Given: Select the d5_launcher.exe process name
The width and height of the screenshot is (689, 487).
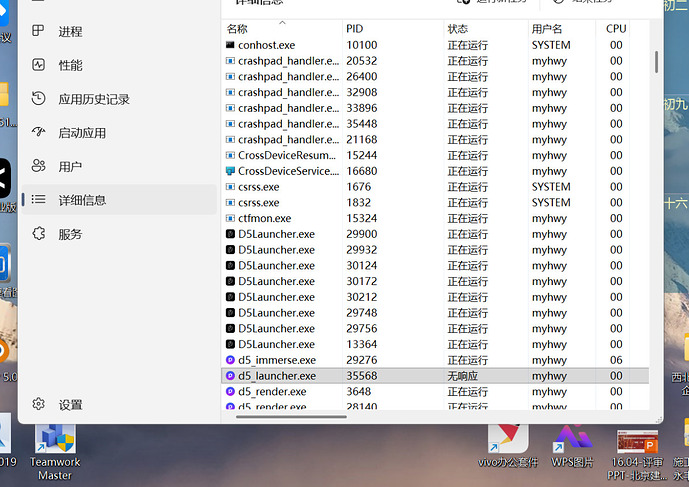Looking at the screenshot, I should 277,376.
